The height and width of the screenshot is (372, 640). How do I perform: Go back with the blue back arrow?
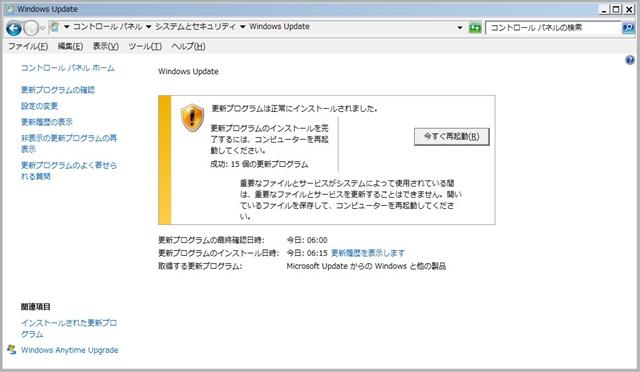tap(14, 28)
